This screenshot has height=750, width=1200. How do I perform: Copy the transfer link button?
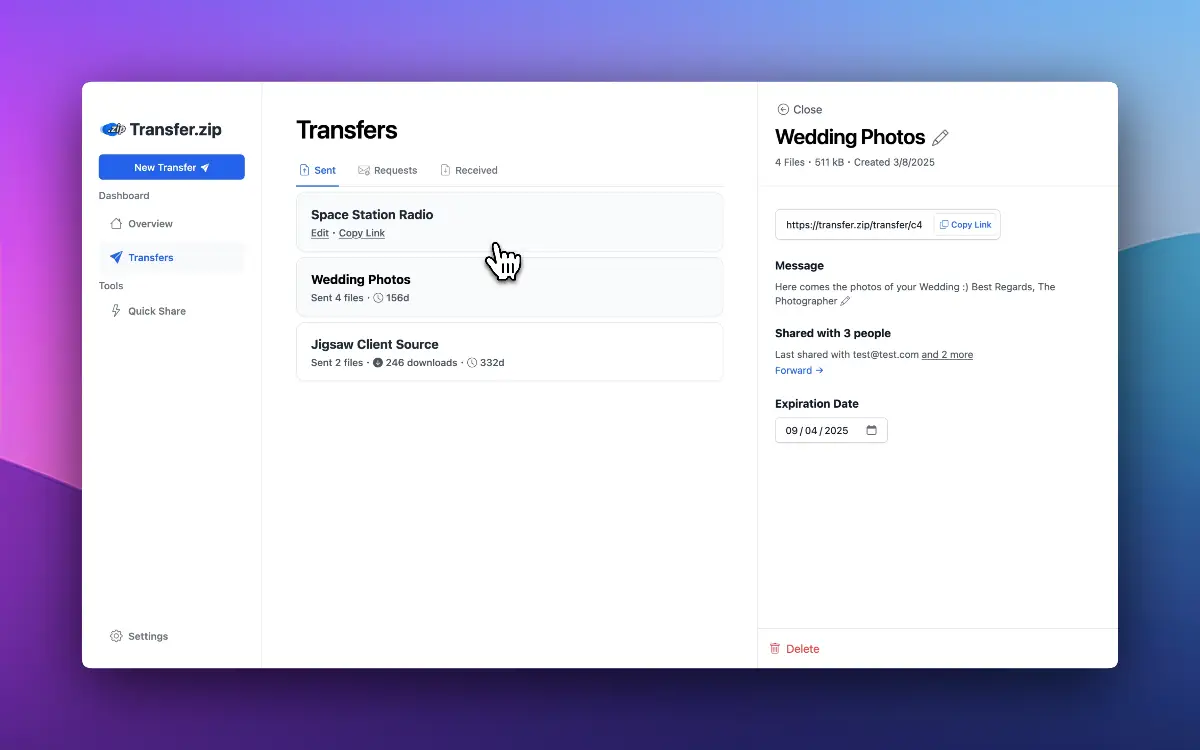(966, 225)
